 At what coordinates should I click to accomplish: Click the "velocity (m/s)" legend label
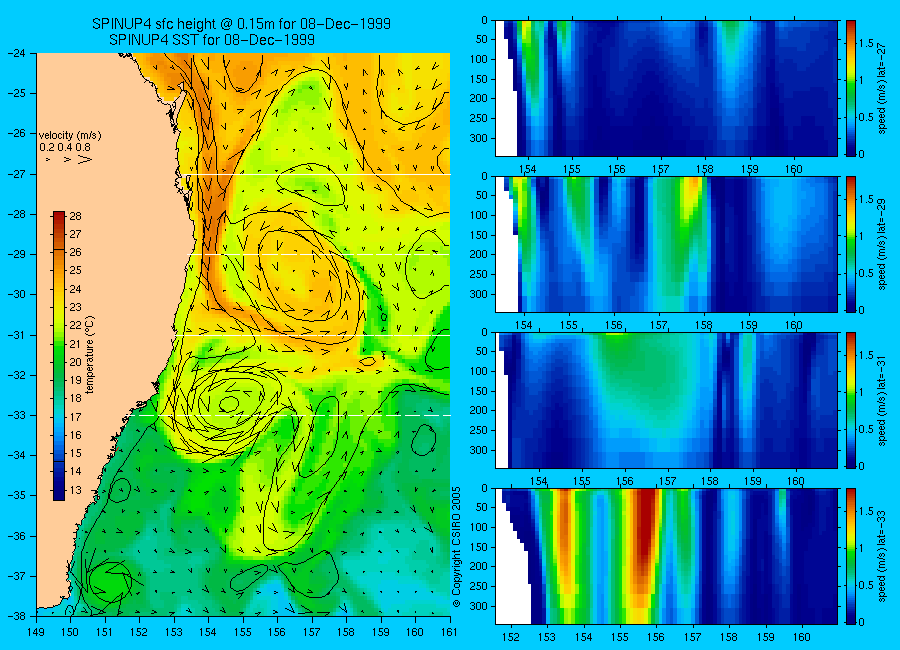(70, 136)
